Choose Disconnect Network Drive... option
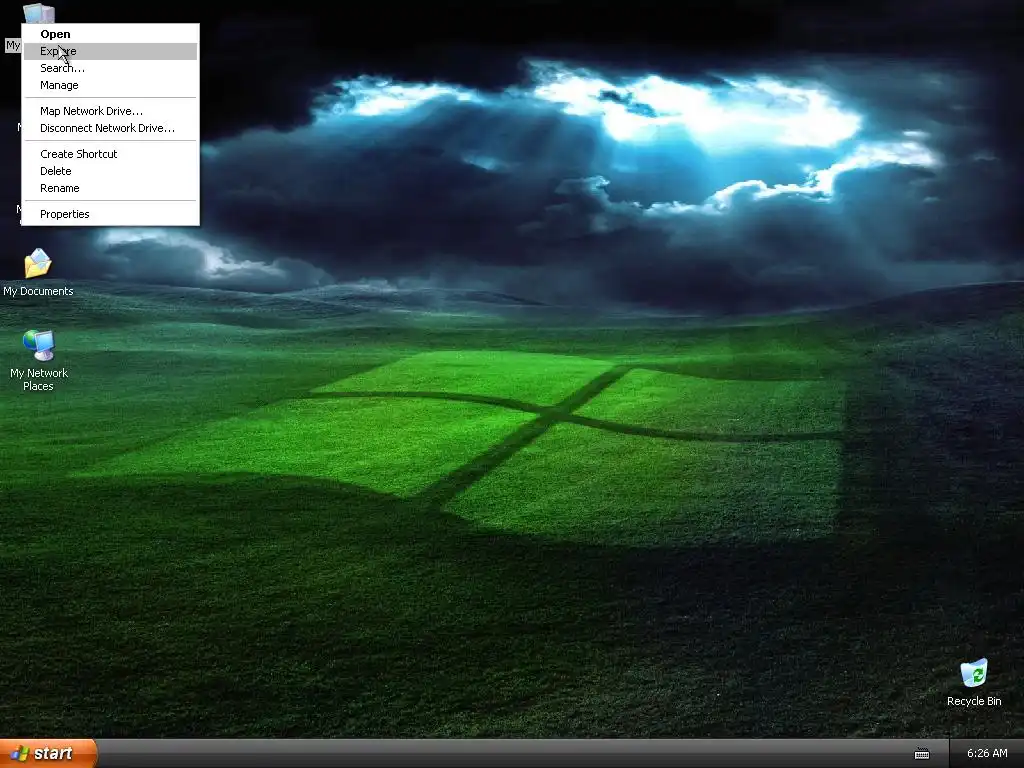 pyautogui.click(x=110, y=128)
